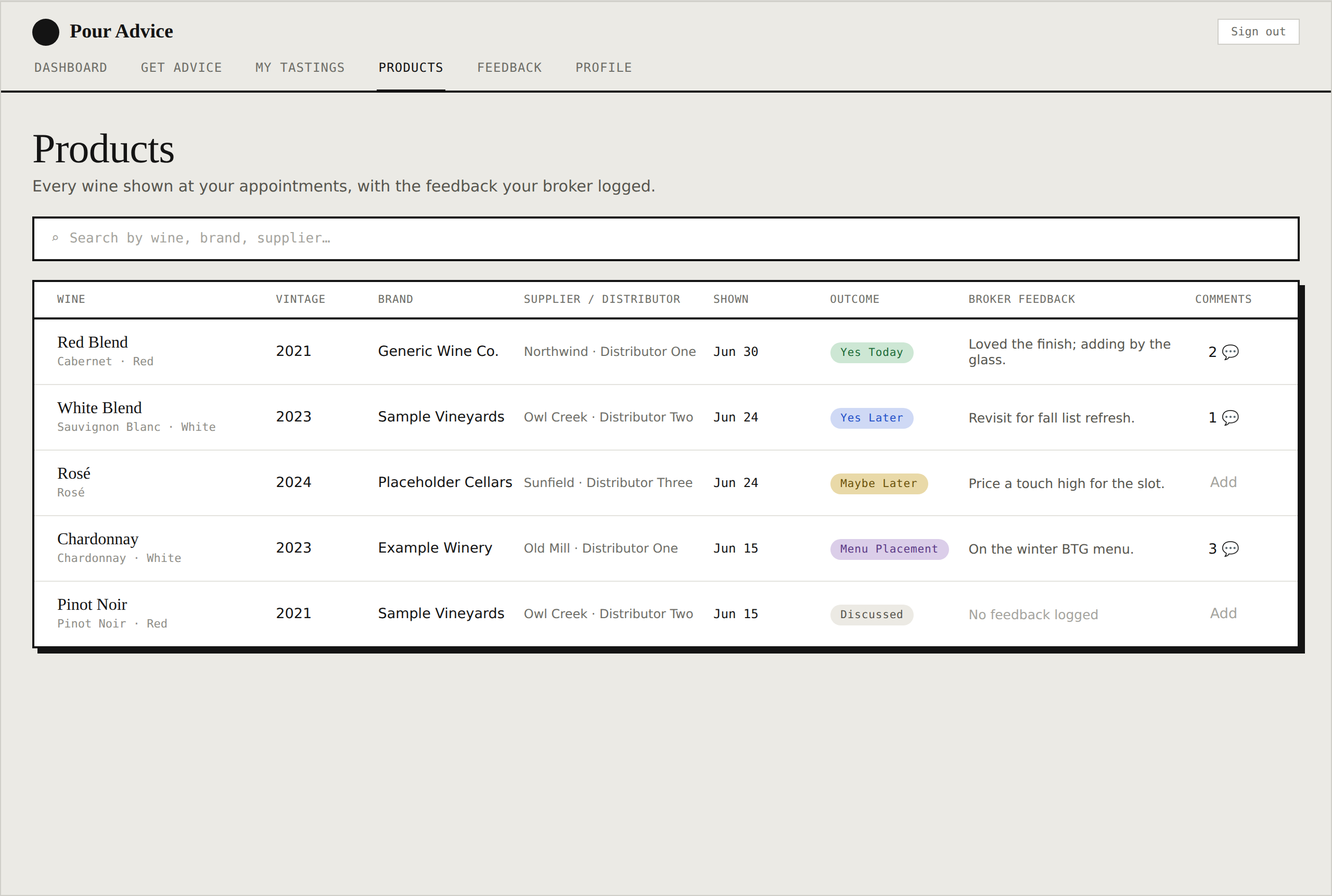Switch to My Tastings tab
Image resolution: width=1332 pixels, height=896 pixels.
(x=300, y=68)
